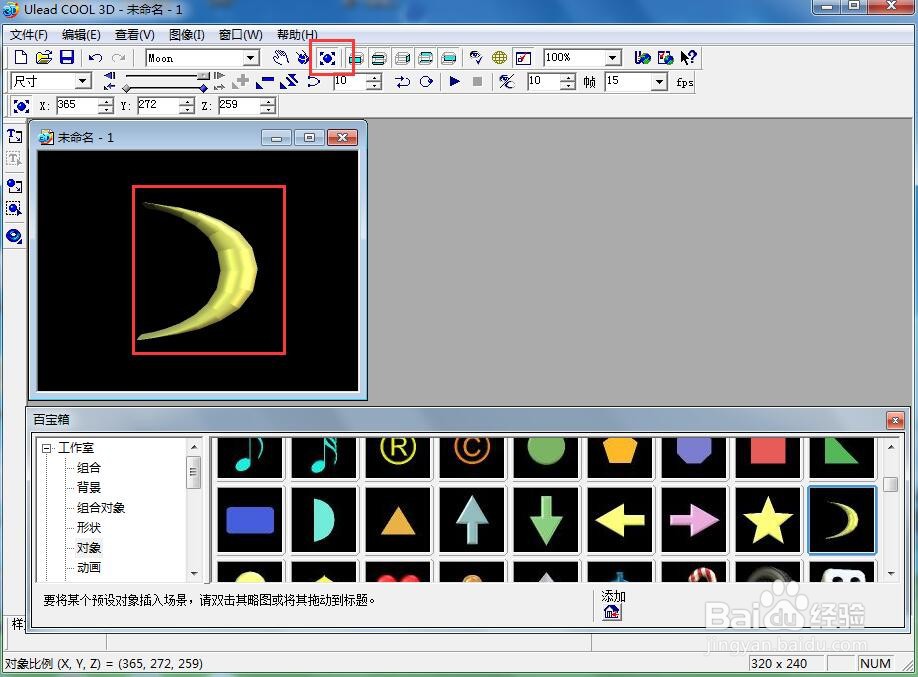Open the 尺寸 property dropdown
The image size is (918, 677).
(x=83, y=81)
